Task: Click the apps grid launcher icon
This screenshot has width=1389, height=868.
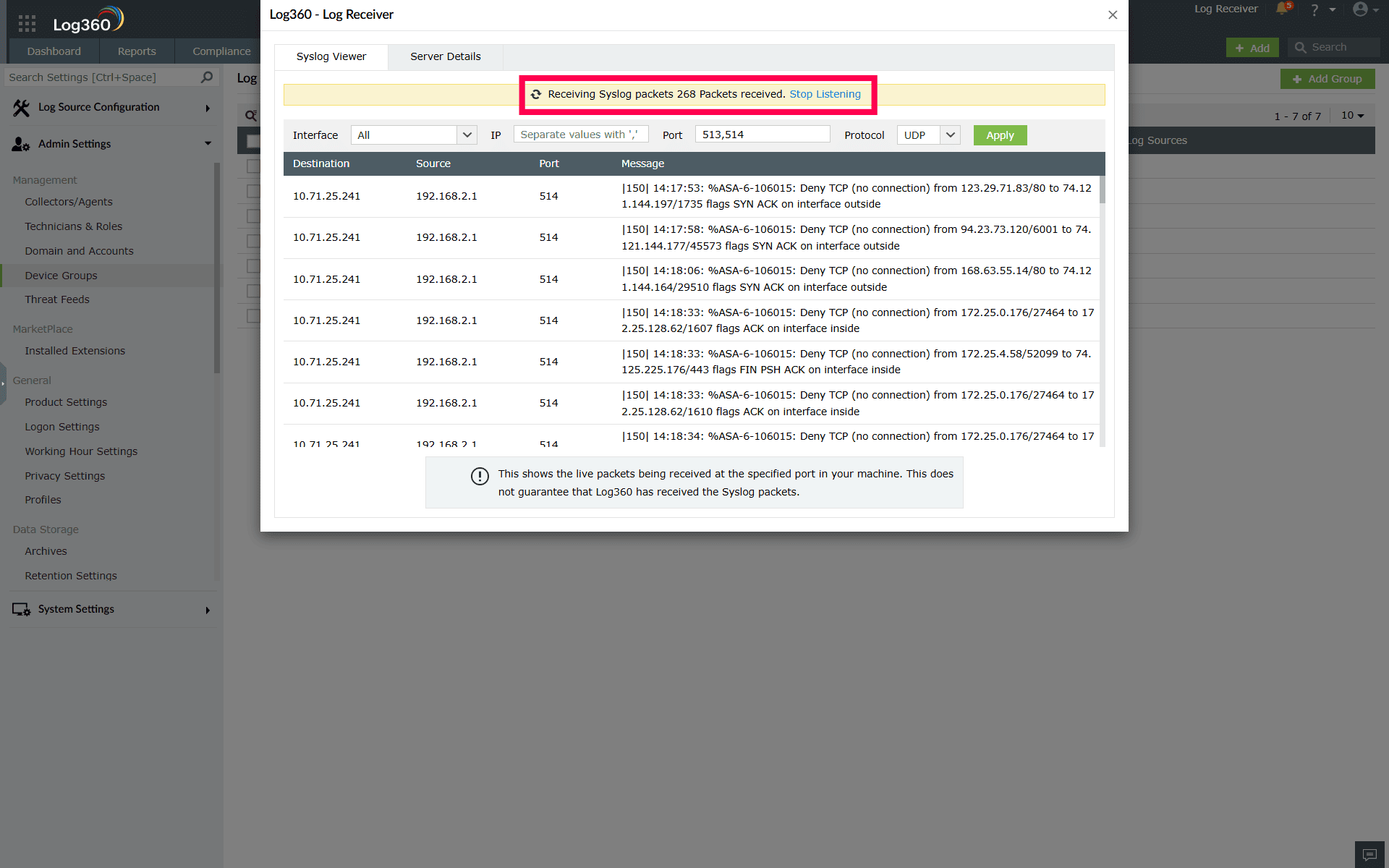Action: 27,23
